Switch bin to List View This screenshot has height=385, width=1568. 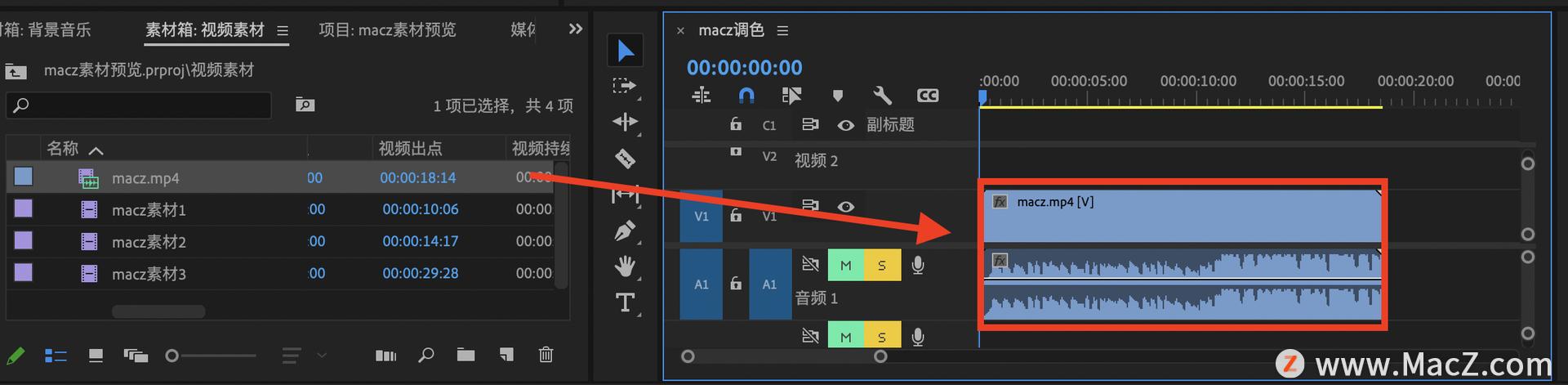coord(56,356)
